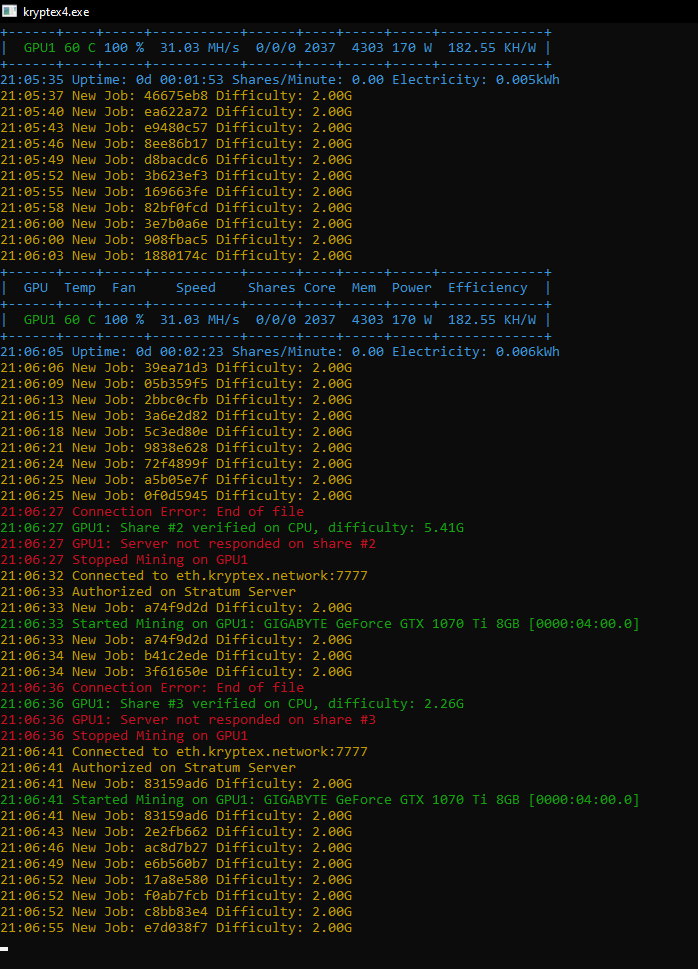This screenshot has width=698, height=969.
Task: Click the New Job 05b359f5 line
Action: (x=176, y=384)
